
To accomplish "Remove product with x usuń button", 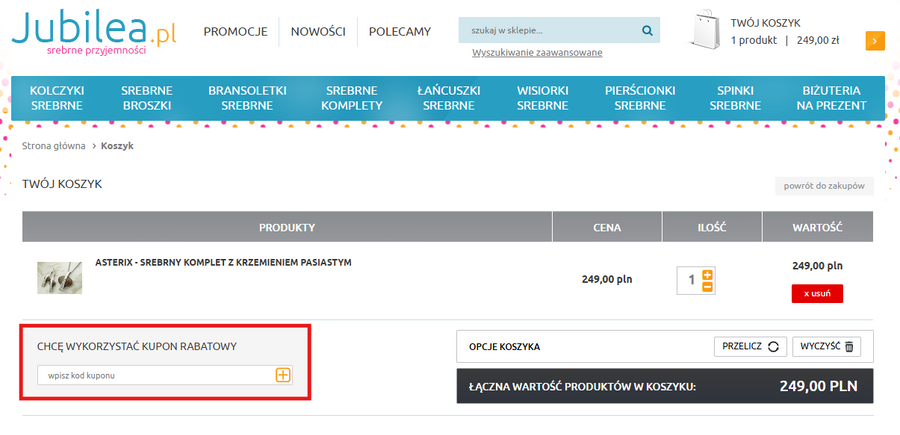I will 817,293.
